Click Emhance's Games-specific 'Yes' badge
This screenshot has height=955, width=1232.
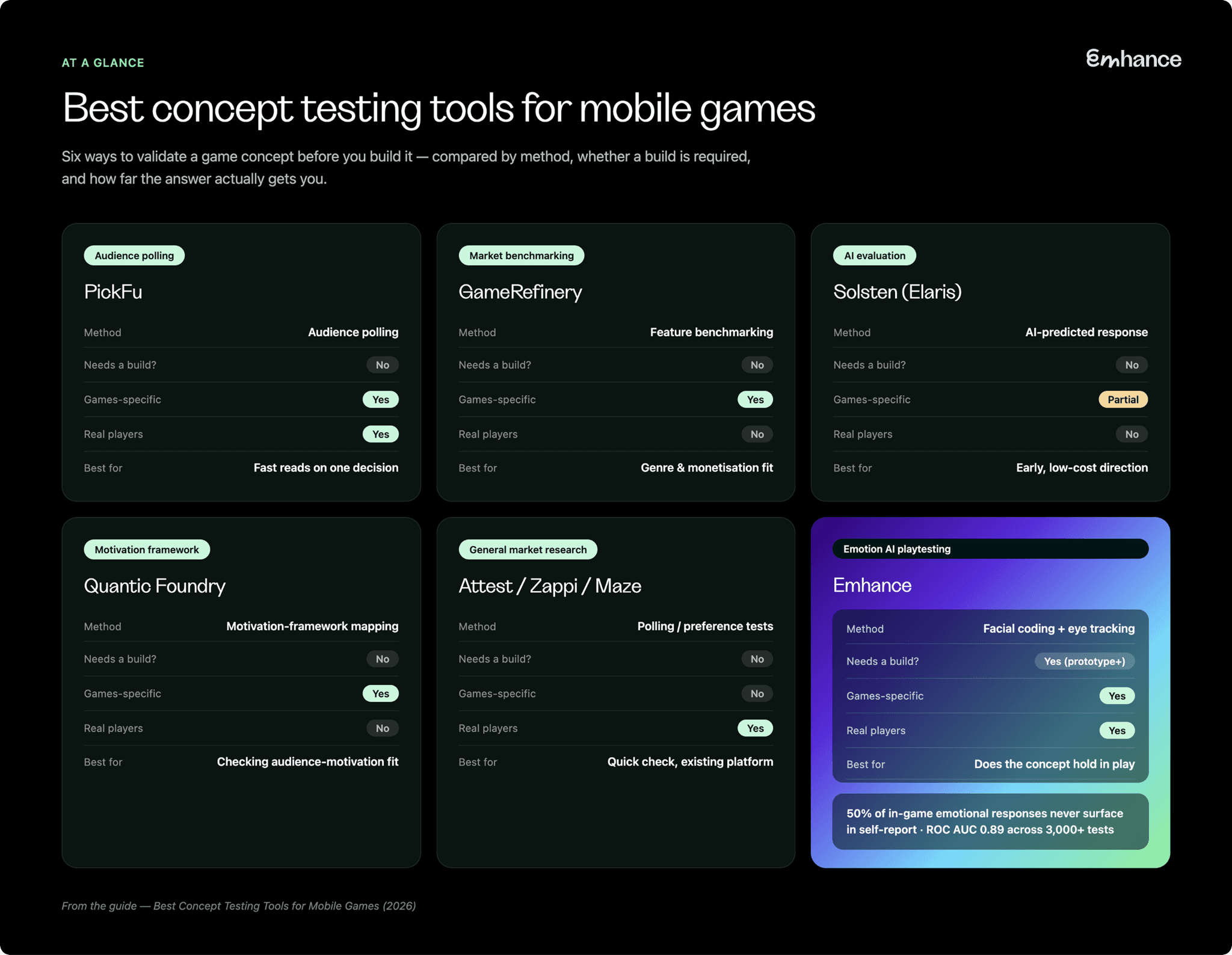click(1117, 696)
